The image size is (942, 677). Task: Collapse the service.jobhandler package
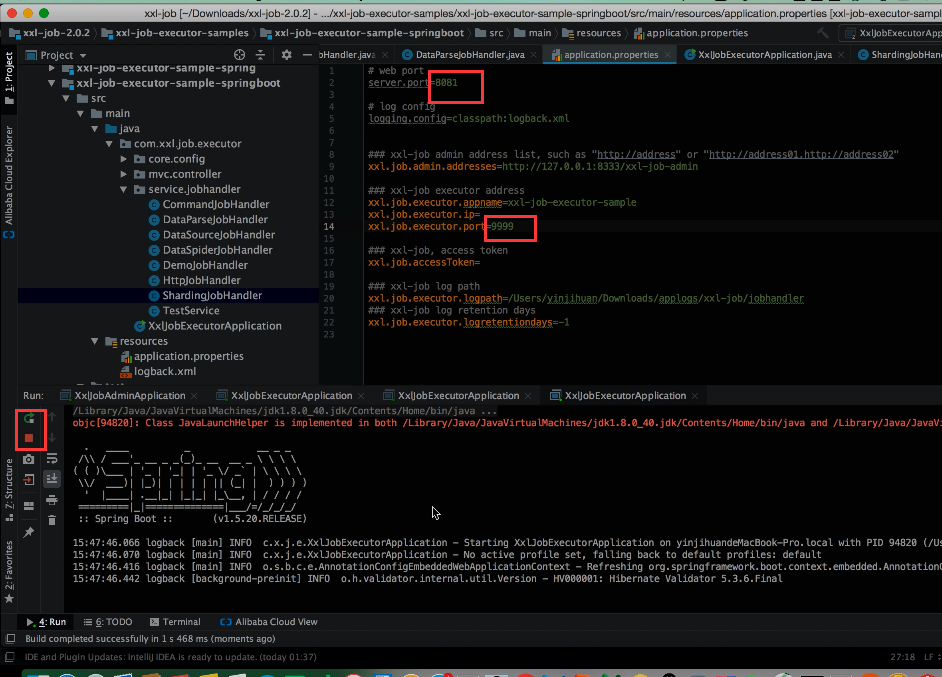(x=124, y=189)
